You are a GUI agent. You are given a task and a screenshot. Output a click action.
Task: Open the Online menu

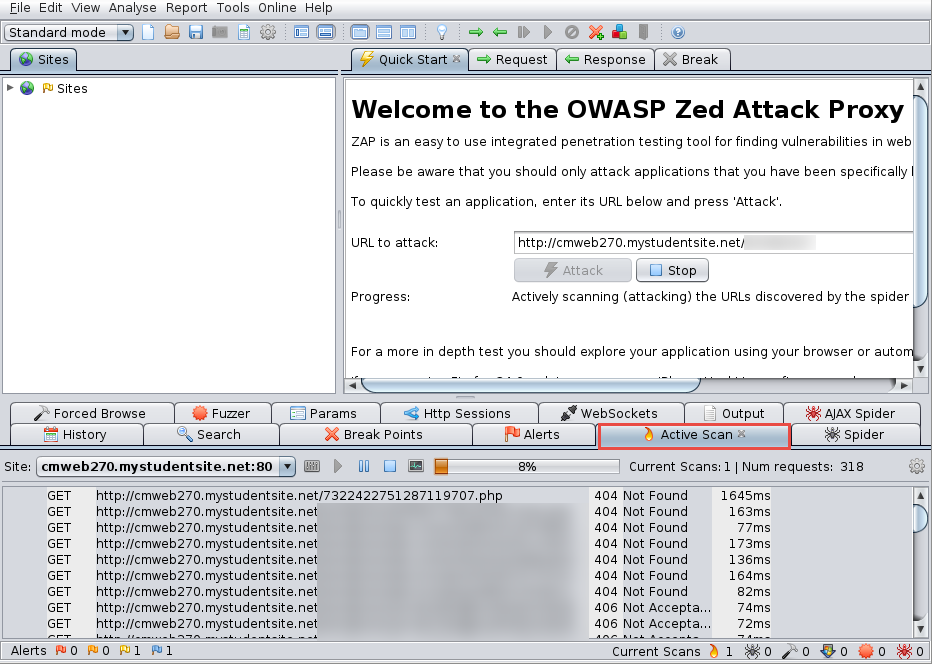(277, 8)
